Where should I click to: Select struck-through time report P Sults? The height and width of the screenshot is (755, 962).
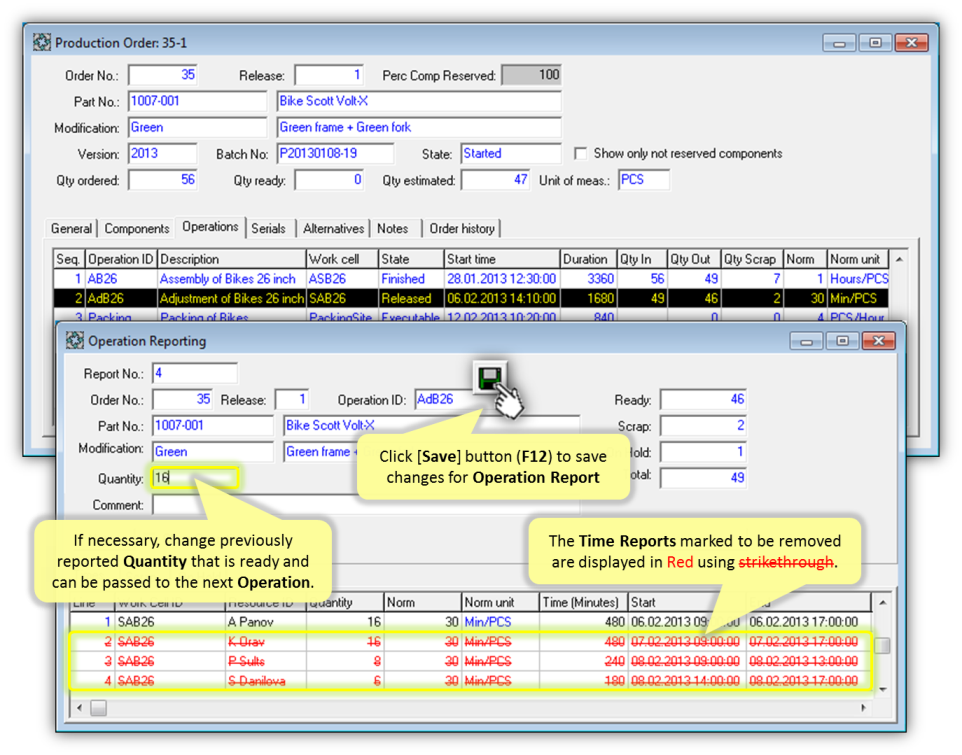click(x=471, y=661)
